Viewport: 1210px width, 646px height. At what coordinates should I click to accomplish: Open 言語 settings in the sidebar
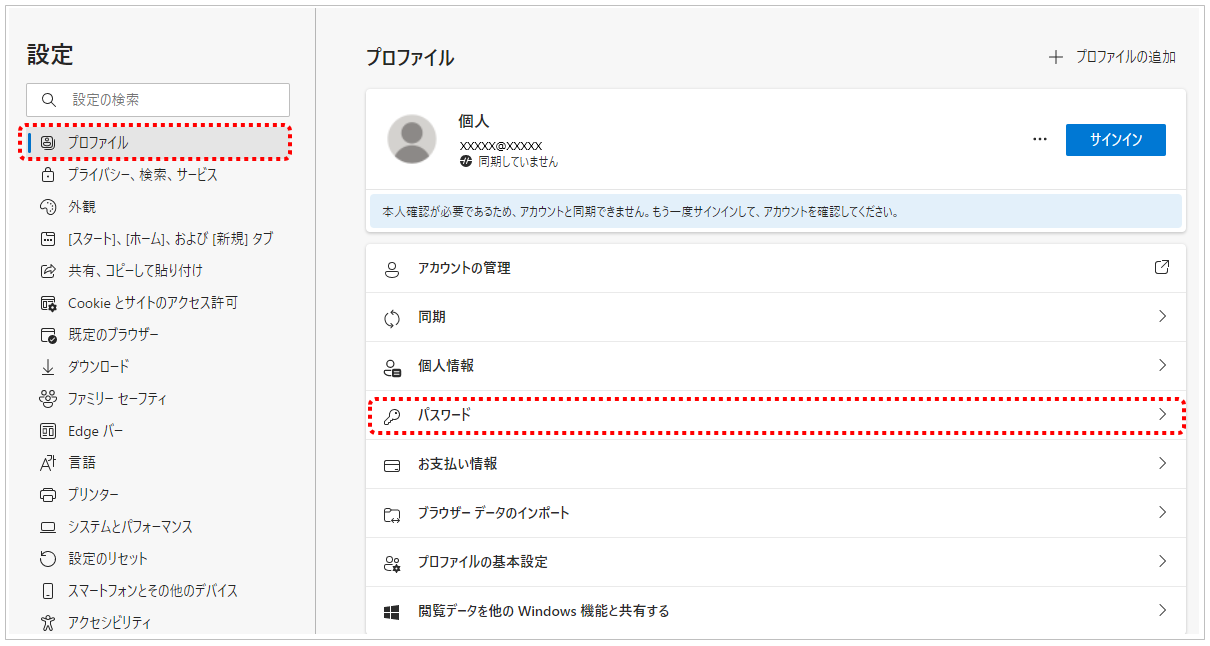(82, 463)
